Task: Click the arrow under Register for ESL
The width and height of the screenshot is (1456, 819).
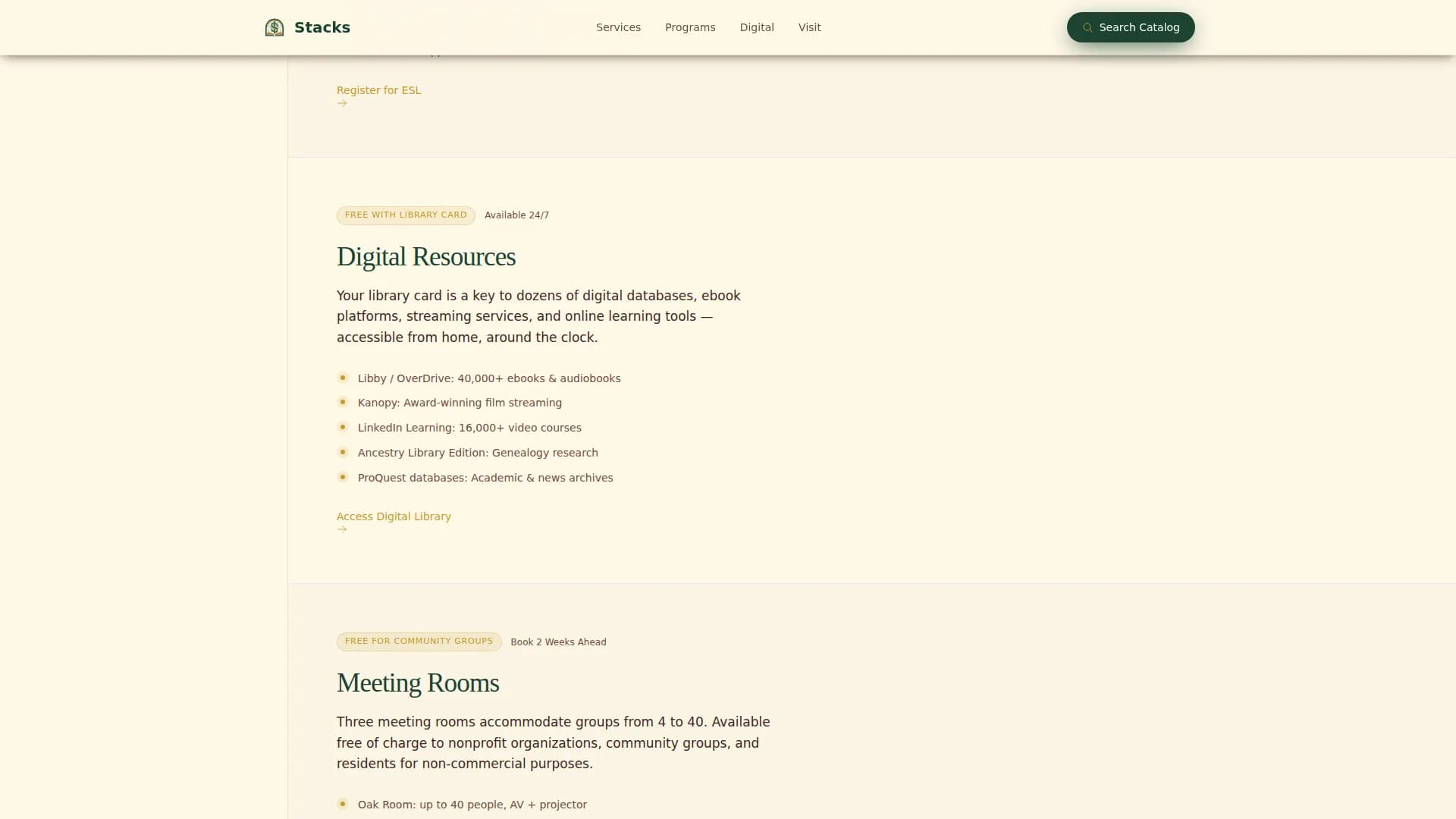Action: 342,103
